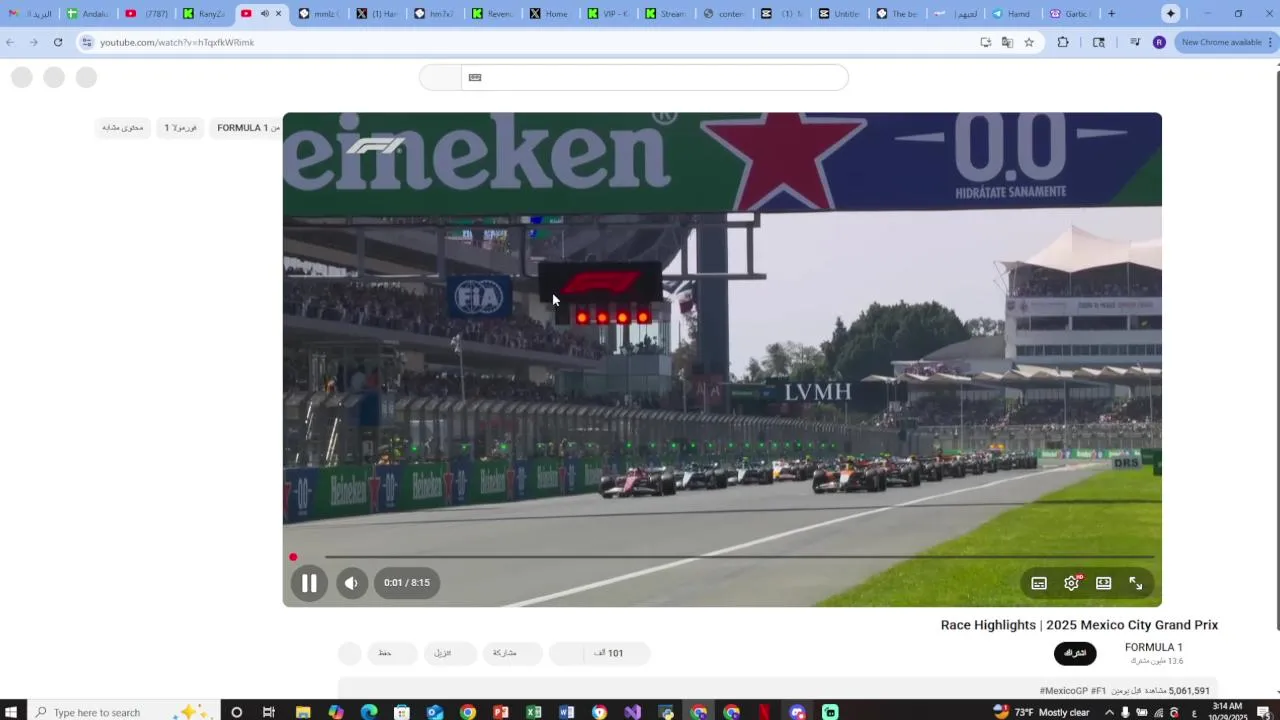
Task: Click the taskbar clock showing 3:14 AM
Action: 1226,711
